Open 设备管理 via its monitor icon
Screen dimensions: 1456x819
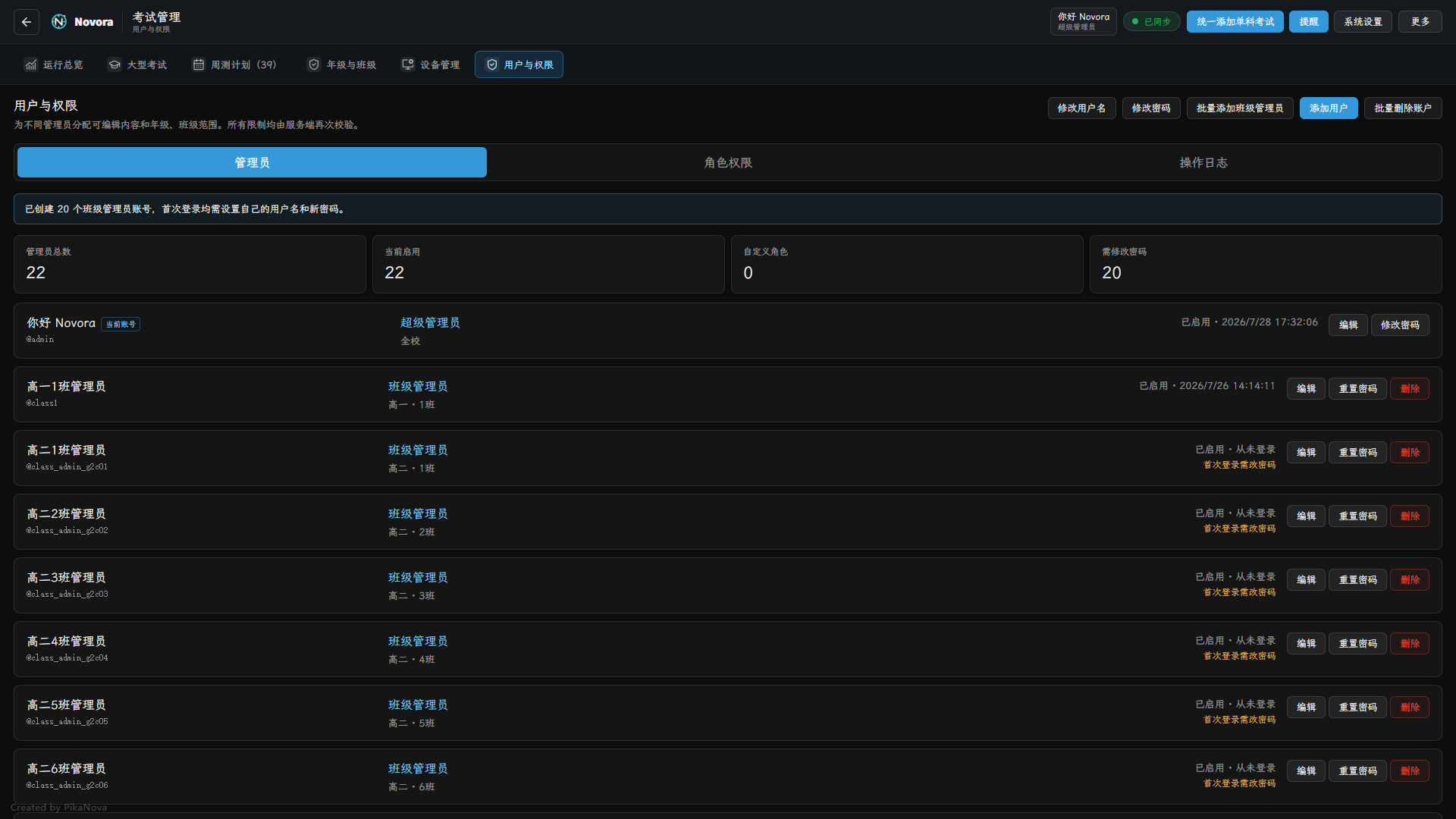point(408,64)
